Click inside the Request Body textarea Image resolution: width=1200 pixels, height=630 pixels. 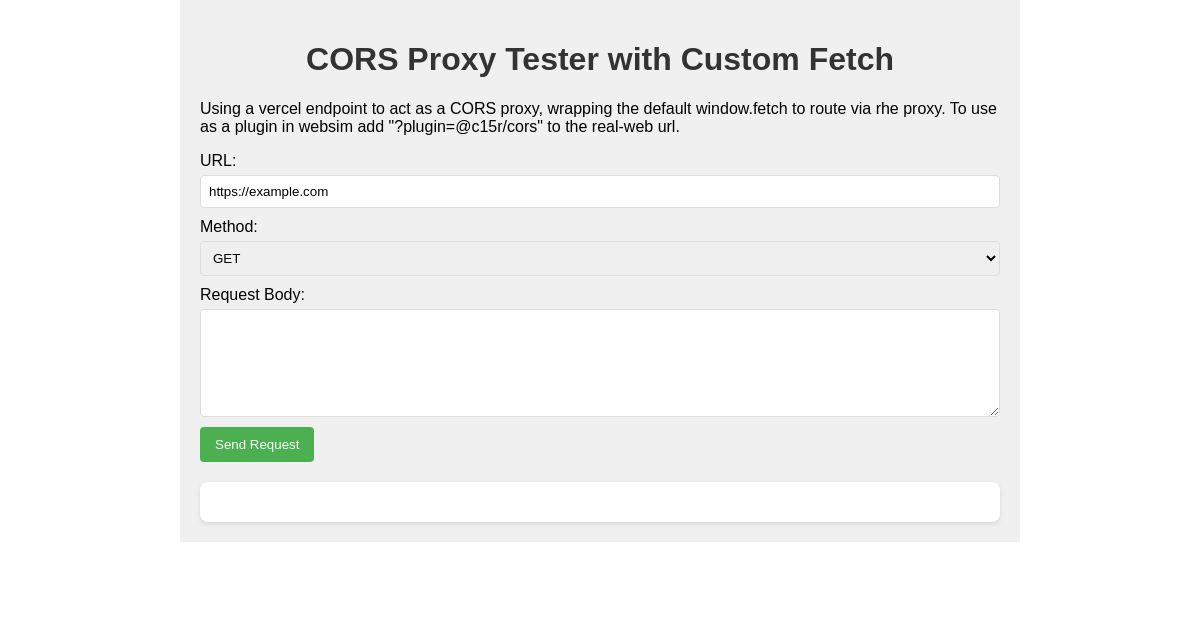[600, 363]
